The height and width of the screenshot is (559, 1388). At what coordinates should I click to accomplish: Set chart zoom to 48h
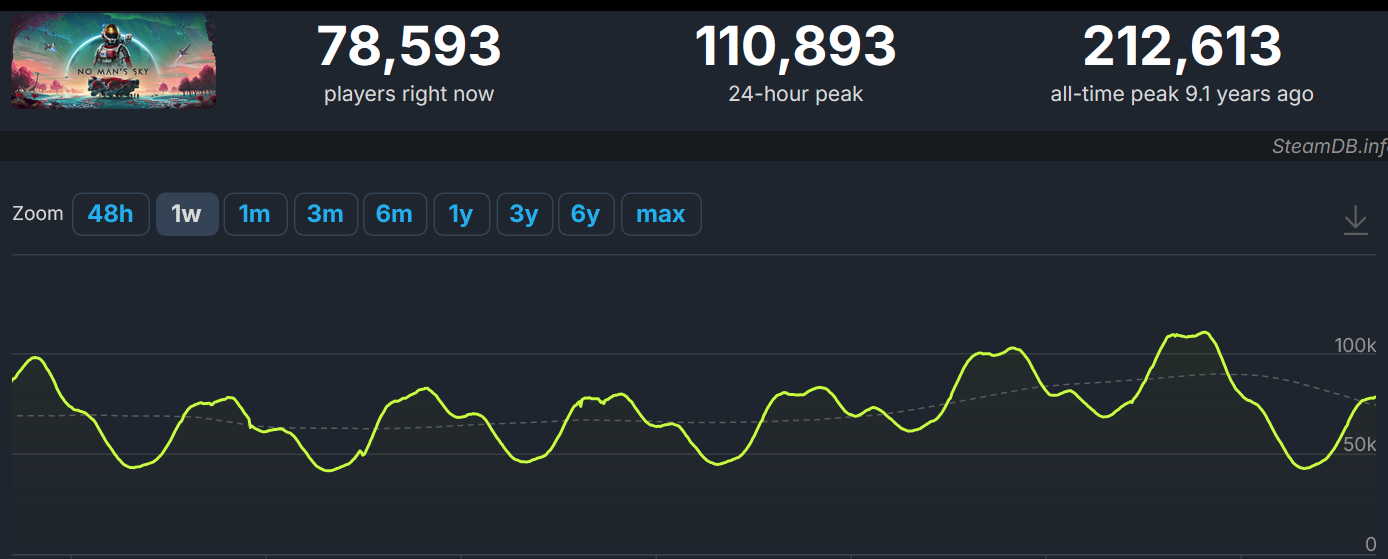click(x=110, y=214)
